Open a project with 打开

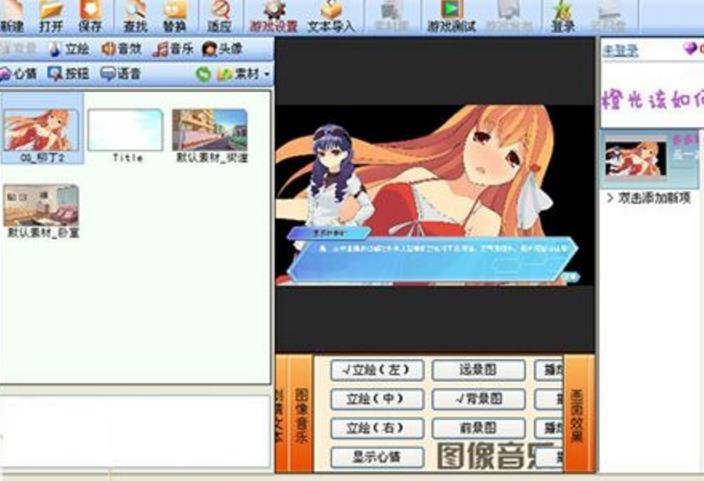(50, 16)
